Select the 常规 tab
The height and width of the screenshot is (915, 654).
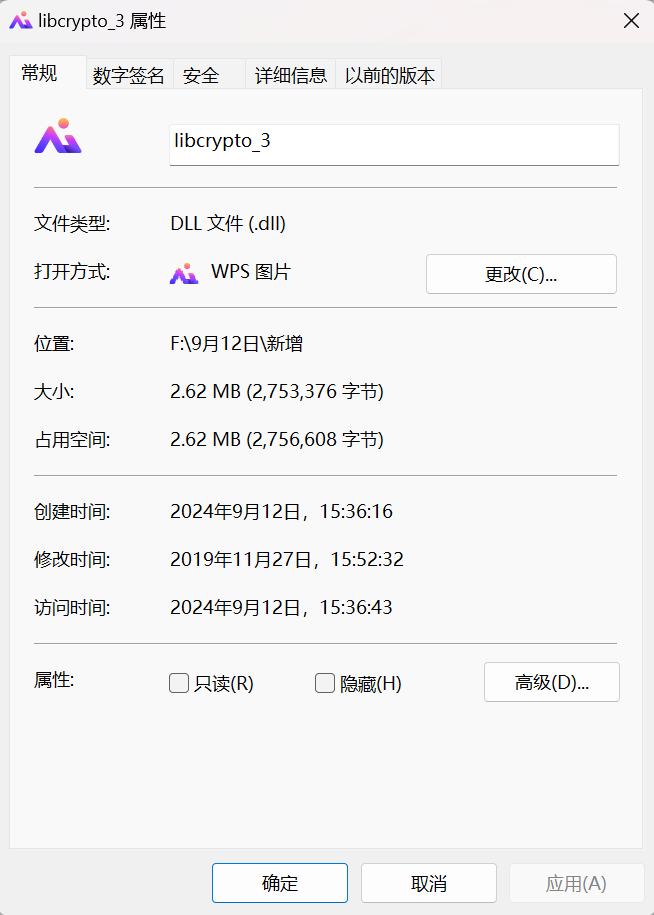[40, 74]
